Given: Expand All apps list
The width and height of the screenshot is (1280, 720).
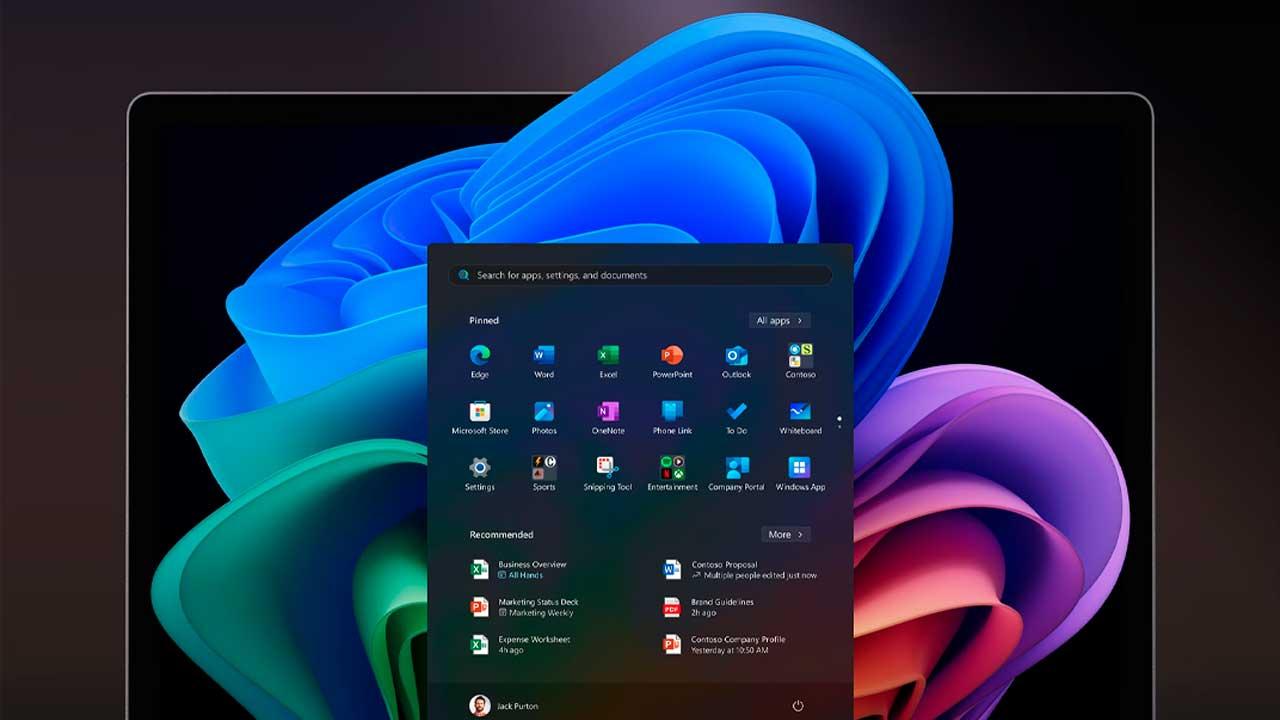Looking at the screenshot, I should click(x=779, y=320).
